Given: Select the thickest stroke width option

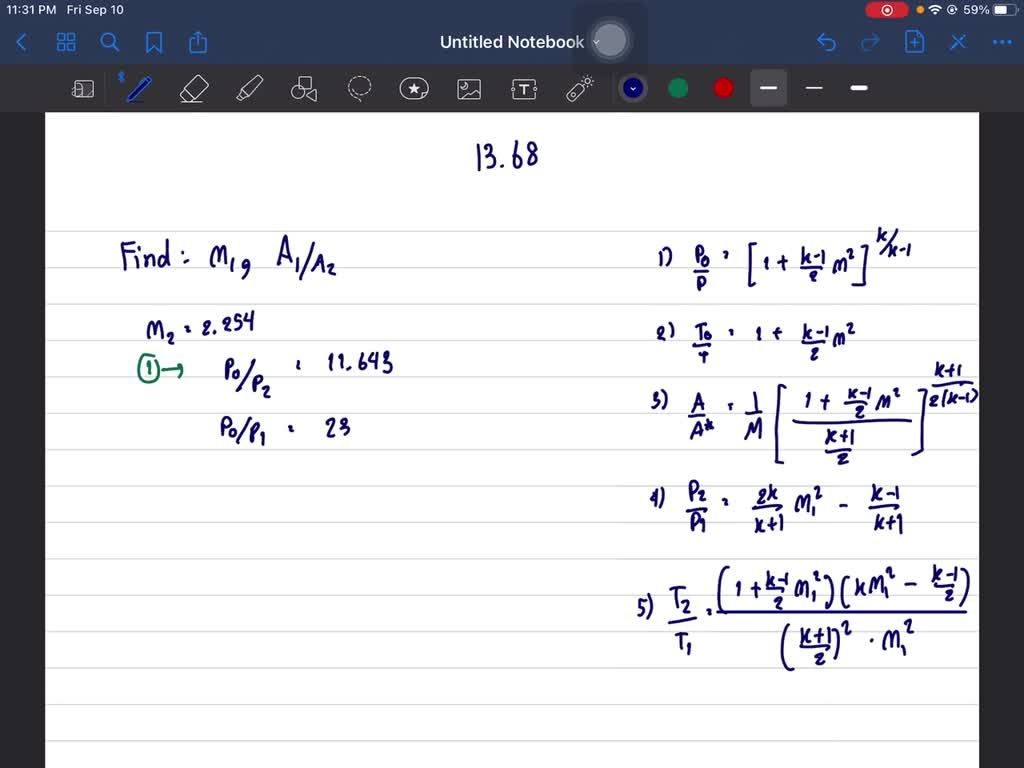Looking at the screenshot, I should click(x=858, y=88).
